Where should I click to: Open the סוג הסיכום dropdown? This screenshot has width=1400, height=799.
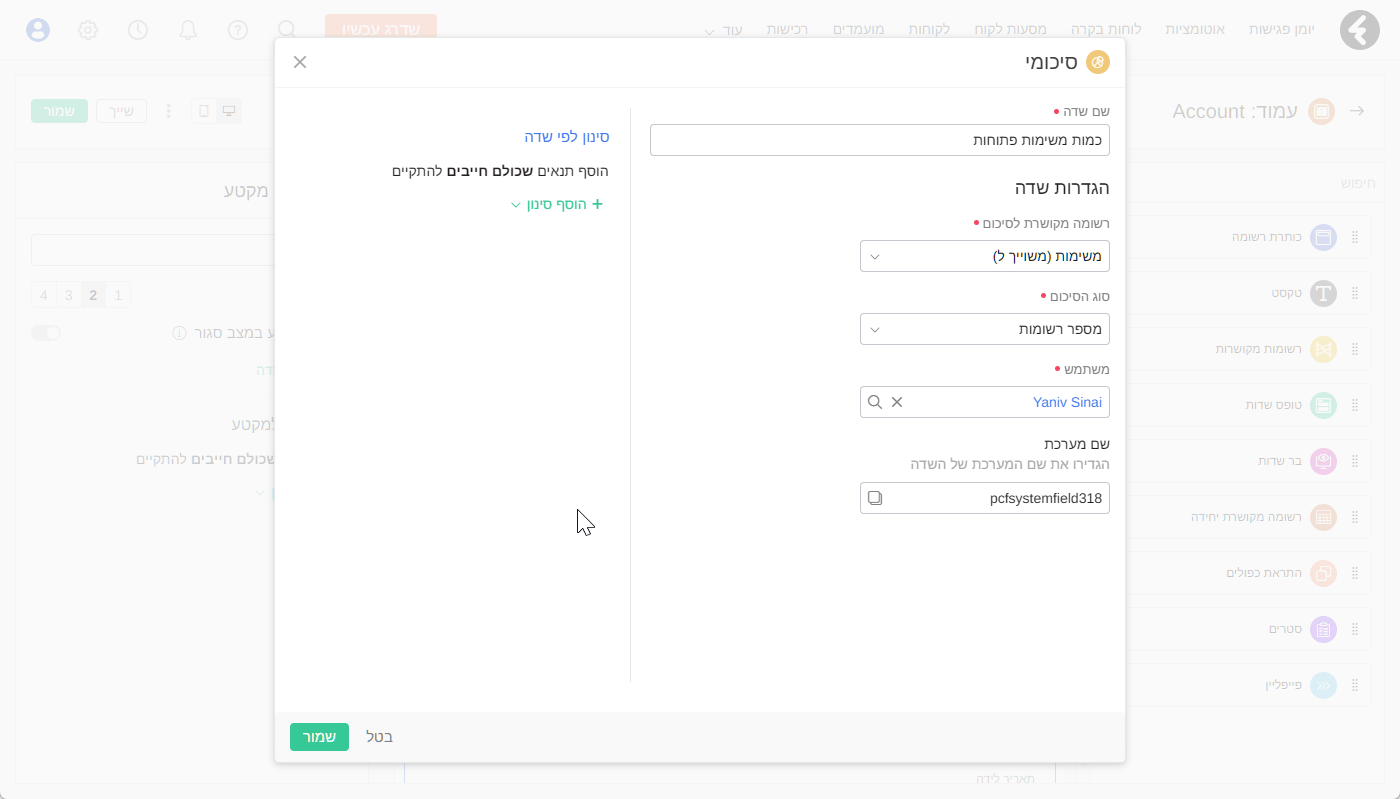click(x=985, y=329)
